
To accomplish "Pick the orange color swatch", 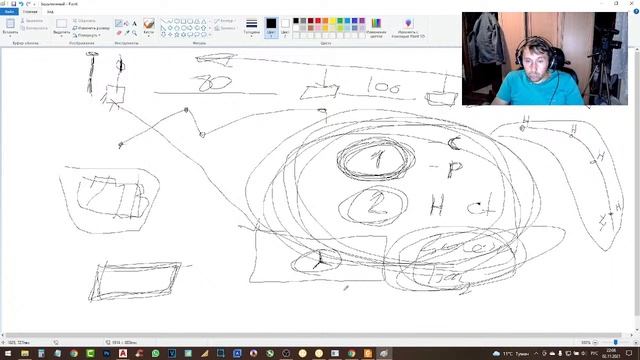I will click(x=325, y=21).
